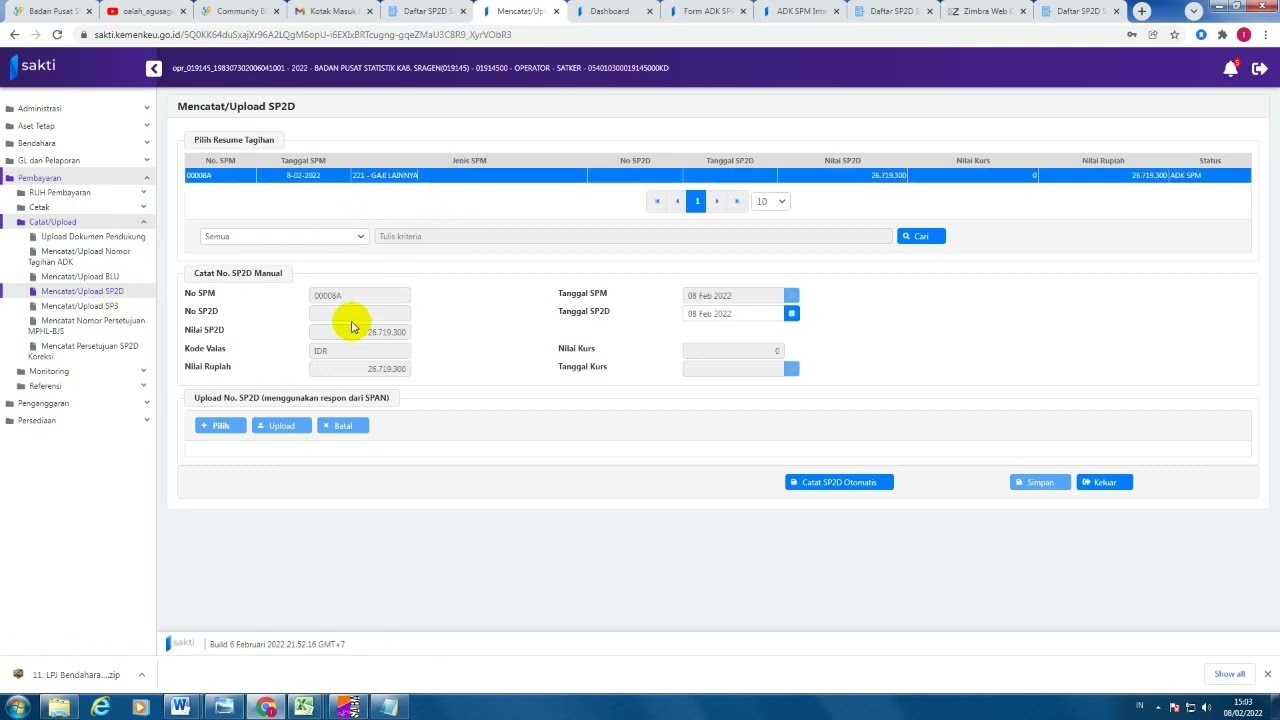1280x720 pixels.
Task: Open Mencatat/Upload BLU item
Action: 79,276
